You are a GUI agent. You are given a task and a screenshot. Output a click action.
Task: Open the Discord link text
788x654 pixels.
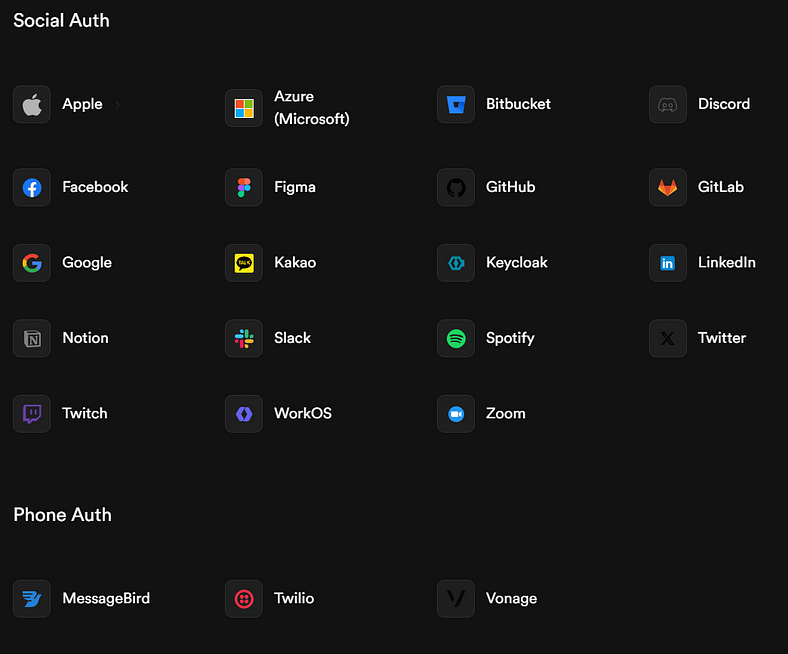click(x=724, y=104)
